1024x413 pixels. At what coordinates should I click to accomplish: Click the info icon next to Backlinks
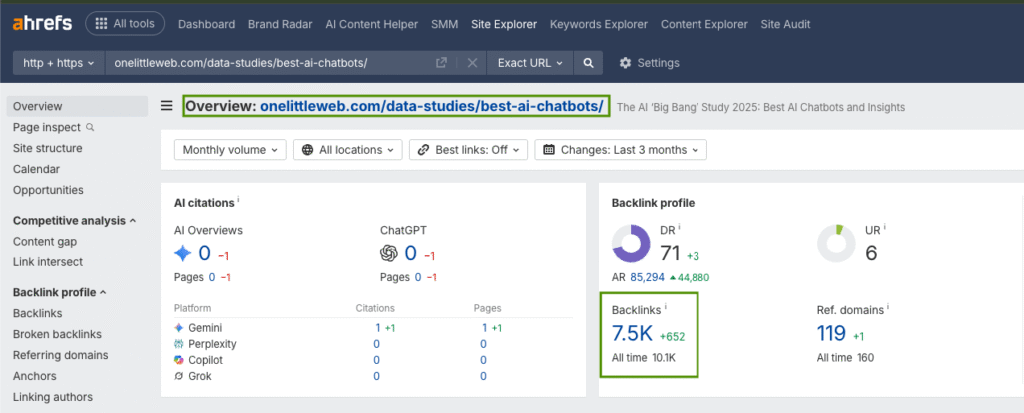tap(665, 306)
